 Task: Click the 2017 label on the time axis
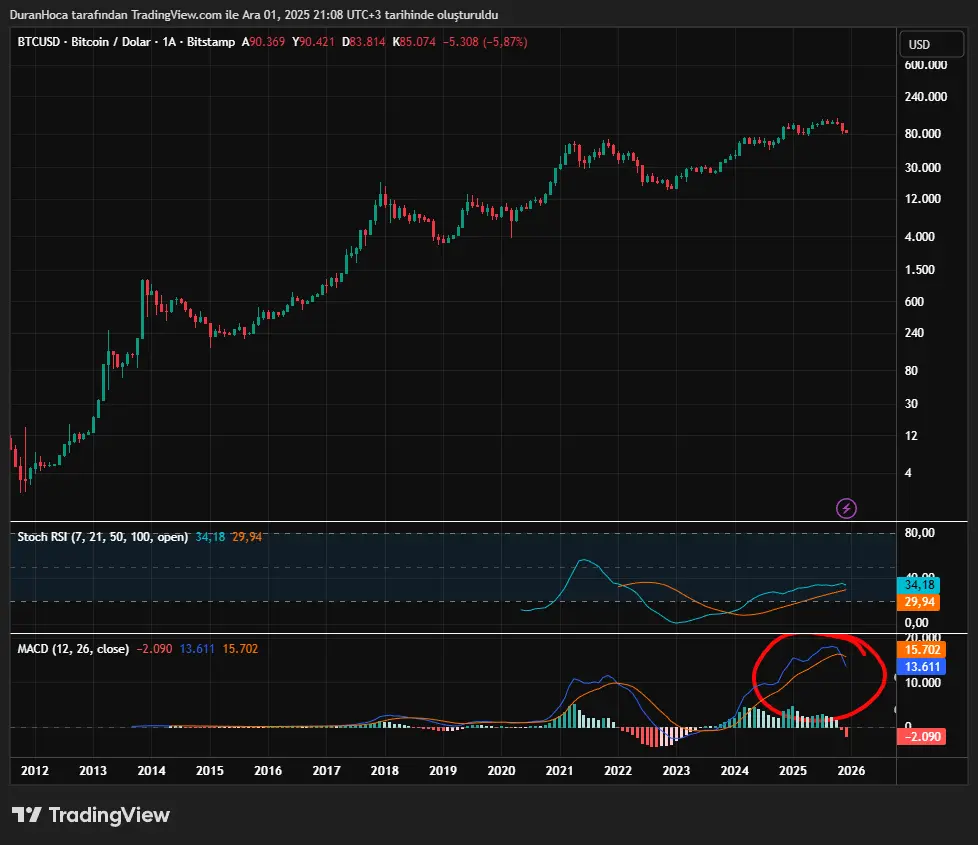tap(326, 770)
